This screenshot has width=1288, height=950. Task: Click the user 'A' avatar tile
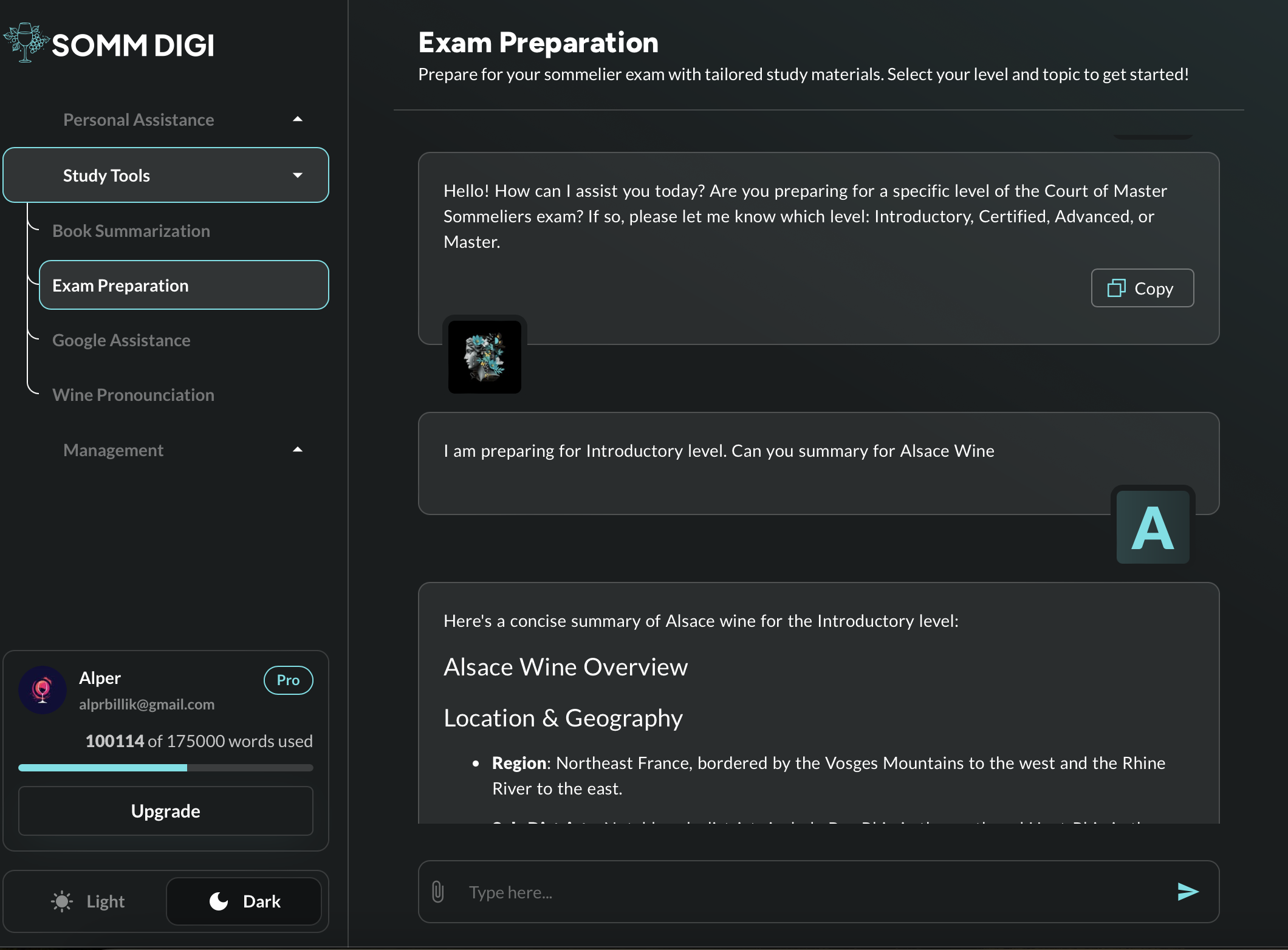coord(1153,527)
